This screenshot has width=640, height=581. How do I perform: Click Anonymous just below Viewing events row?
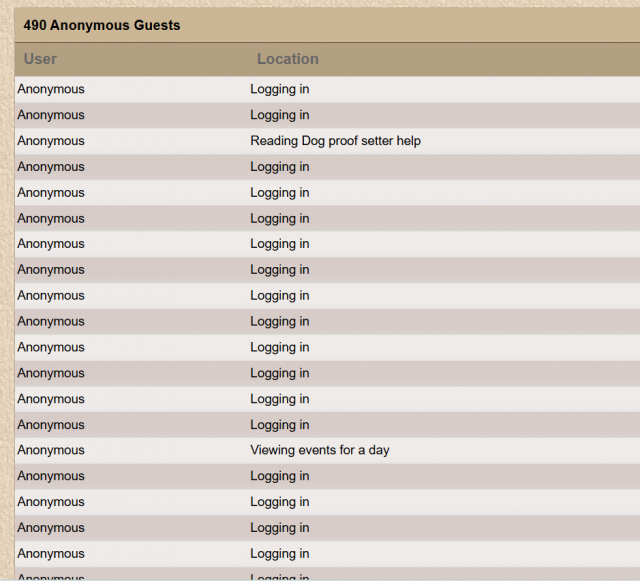point(51,476)
